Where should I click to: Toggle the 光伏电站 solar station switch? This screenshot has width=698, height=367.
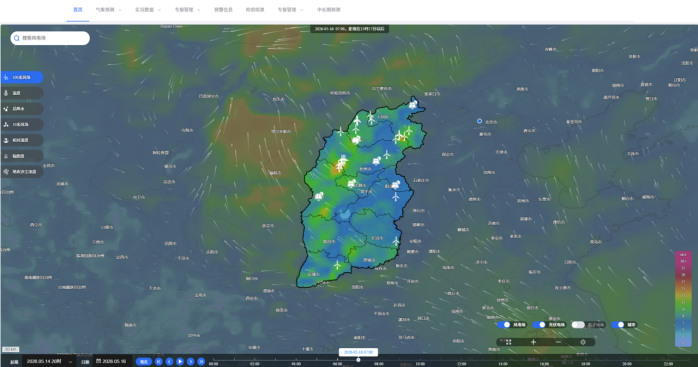pos(539,325)
